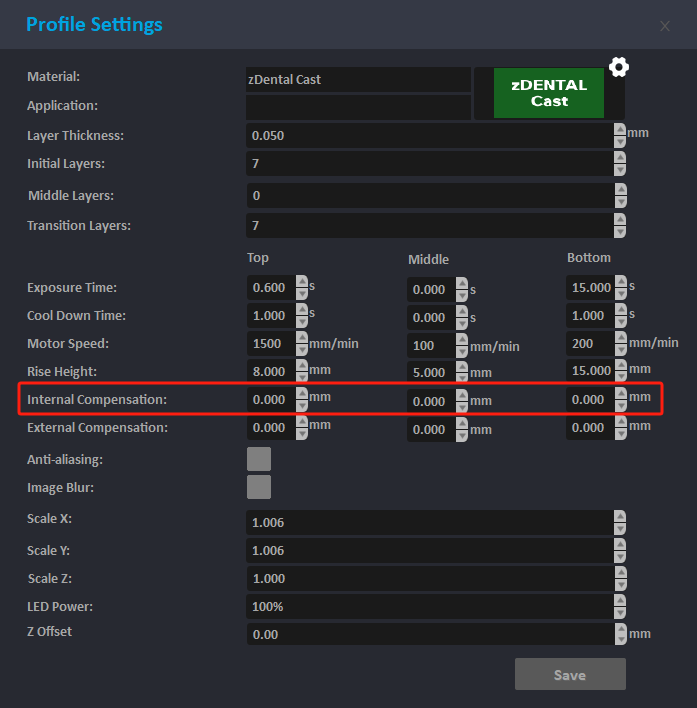Enable the Anti-aliasing checkbox
The image size is (697, 708).
point(259,459)
